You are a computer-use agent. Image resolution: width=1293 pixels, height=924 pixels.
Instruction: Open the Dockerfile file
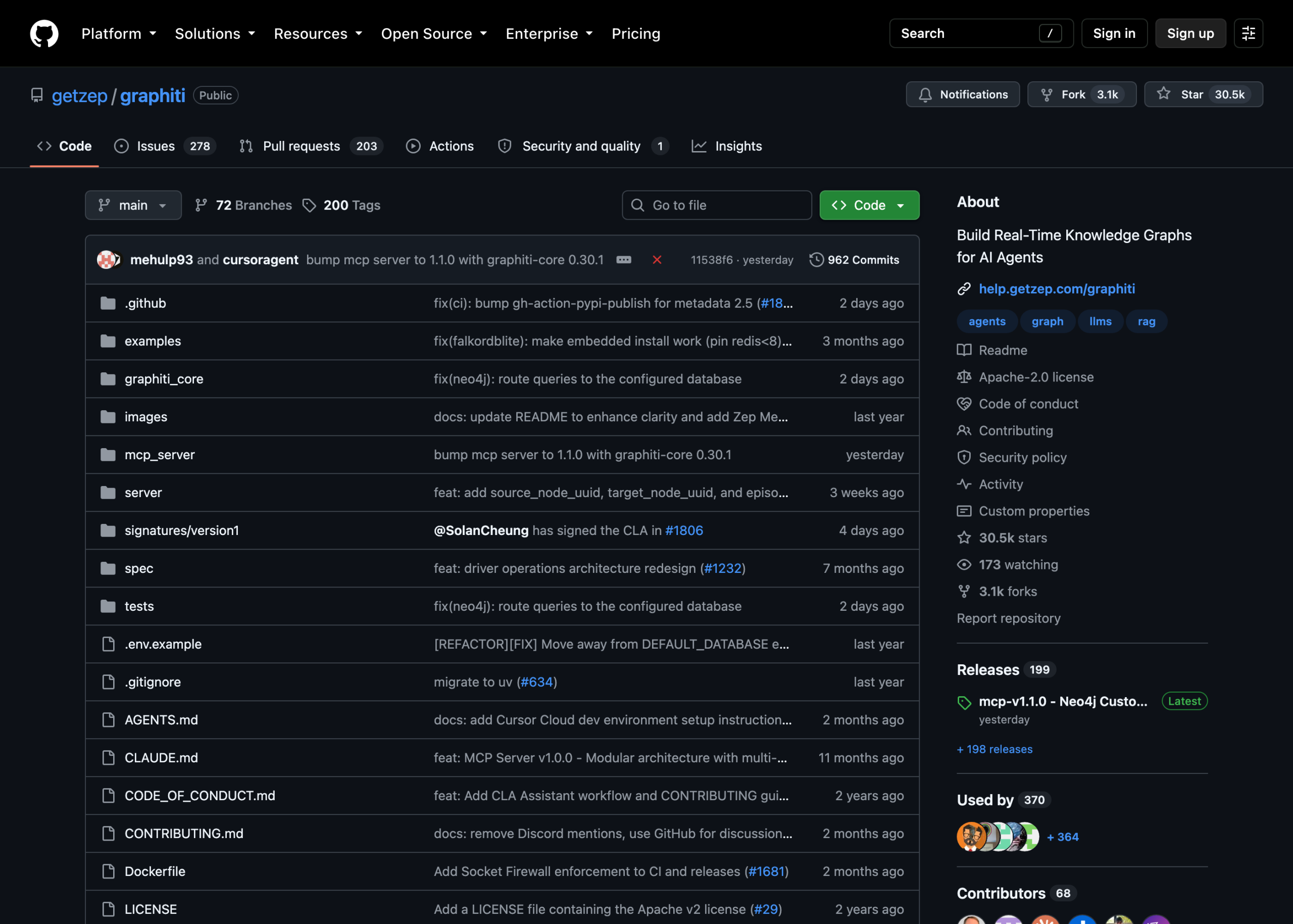pyautogui.click(x=155, y=871)
